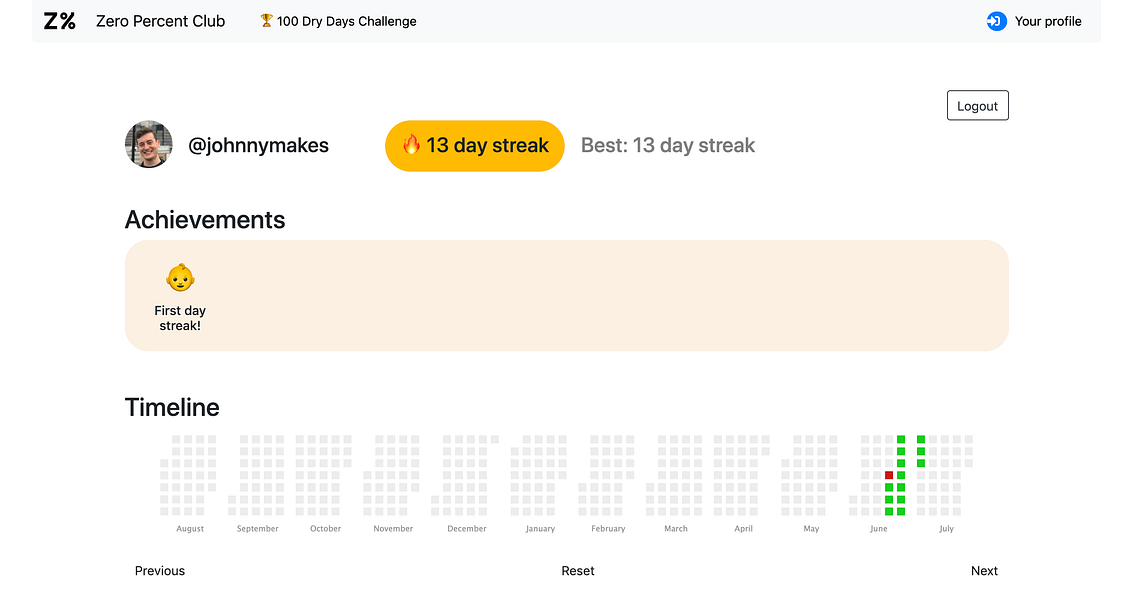
Task: Click the @johnnymakes username
Action: (258, 145)
